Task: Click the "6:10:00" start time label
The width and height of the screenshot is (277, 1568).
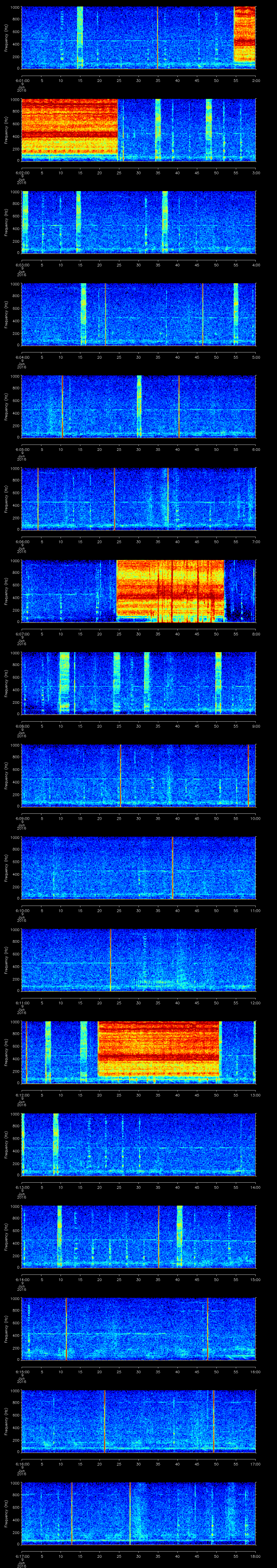Action: (22, 910)
